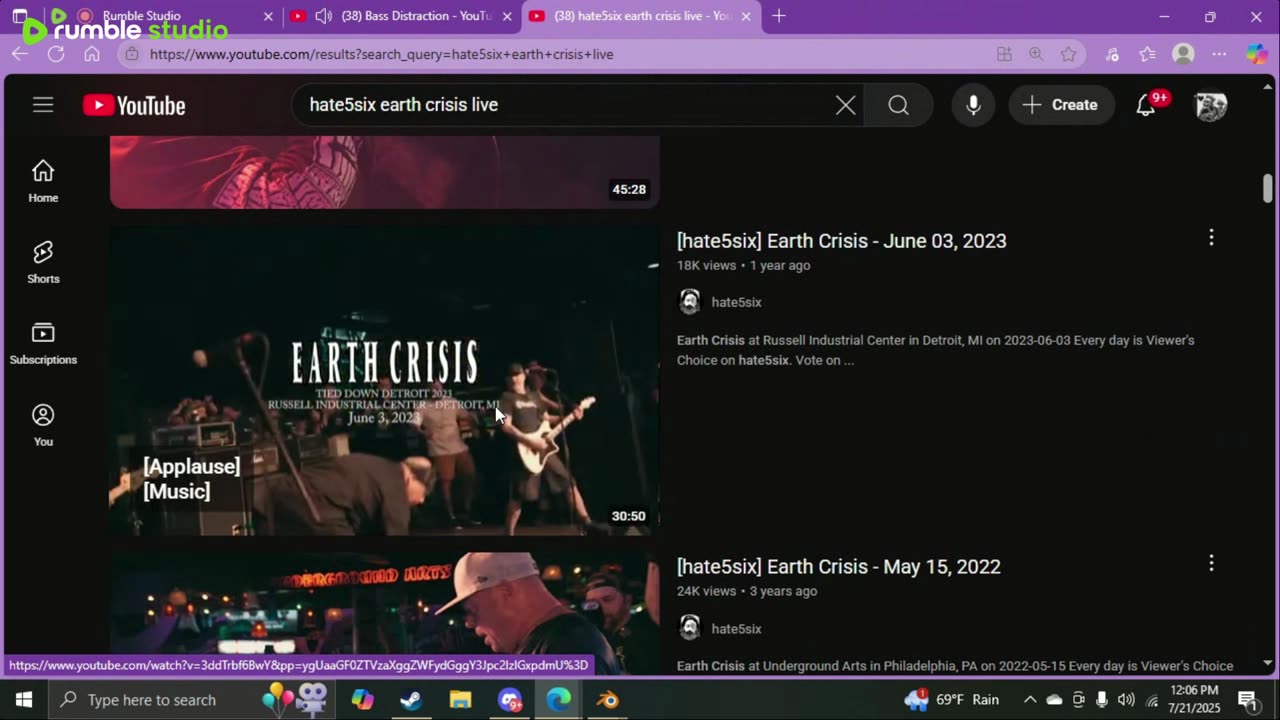Close the Bass Distraction tab
Image resolution: width=1280 pixels, height=720 pixels.
tap(507, 16)
